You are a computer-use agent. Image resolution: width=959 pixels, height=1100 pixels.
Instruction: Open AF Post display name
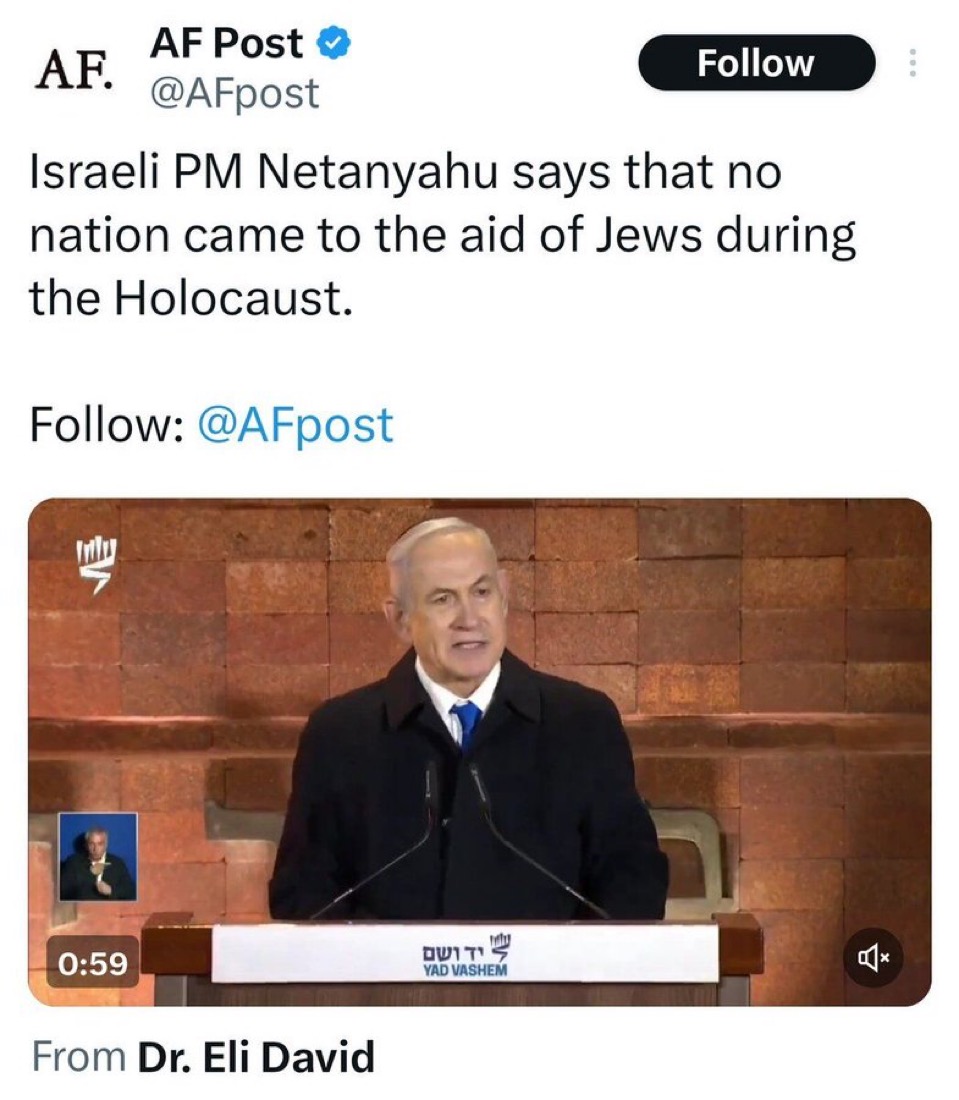[x=227, y=43]
